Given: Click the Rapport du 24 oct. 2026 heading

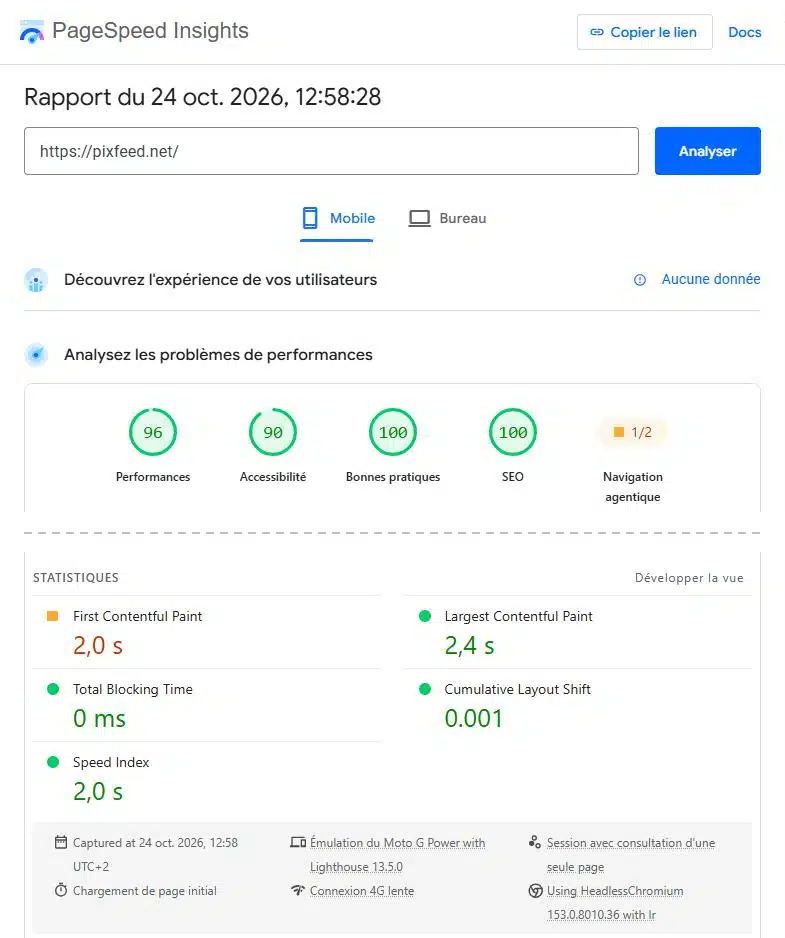Looking at the screenshot, I should click(202, 97).
